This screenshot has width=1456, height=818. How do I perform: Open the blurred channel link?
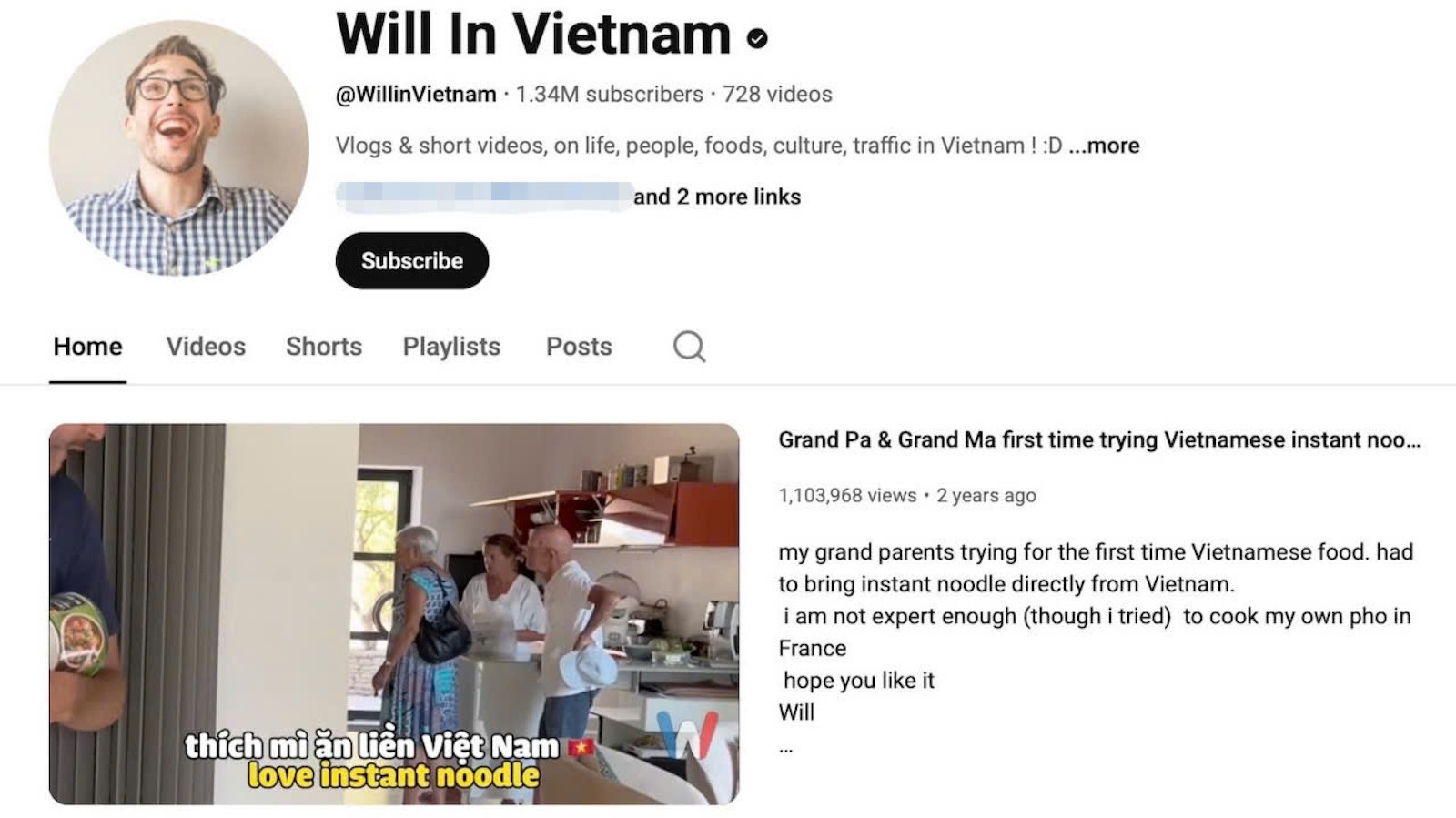click(484, 197)
